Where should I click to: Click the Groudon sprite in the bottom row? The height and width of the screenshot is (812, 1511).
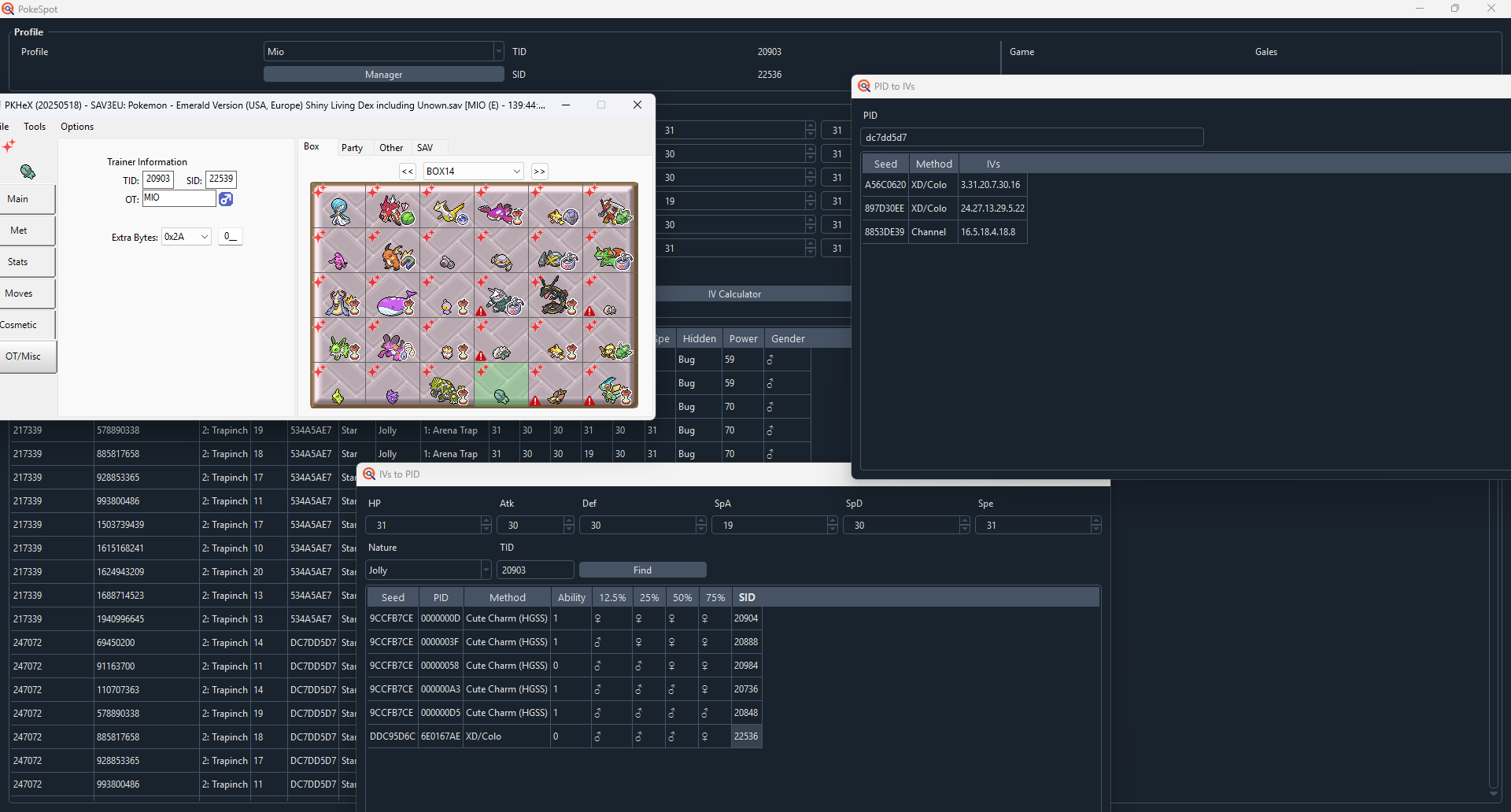coord(447,389)
